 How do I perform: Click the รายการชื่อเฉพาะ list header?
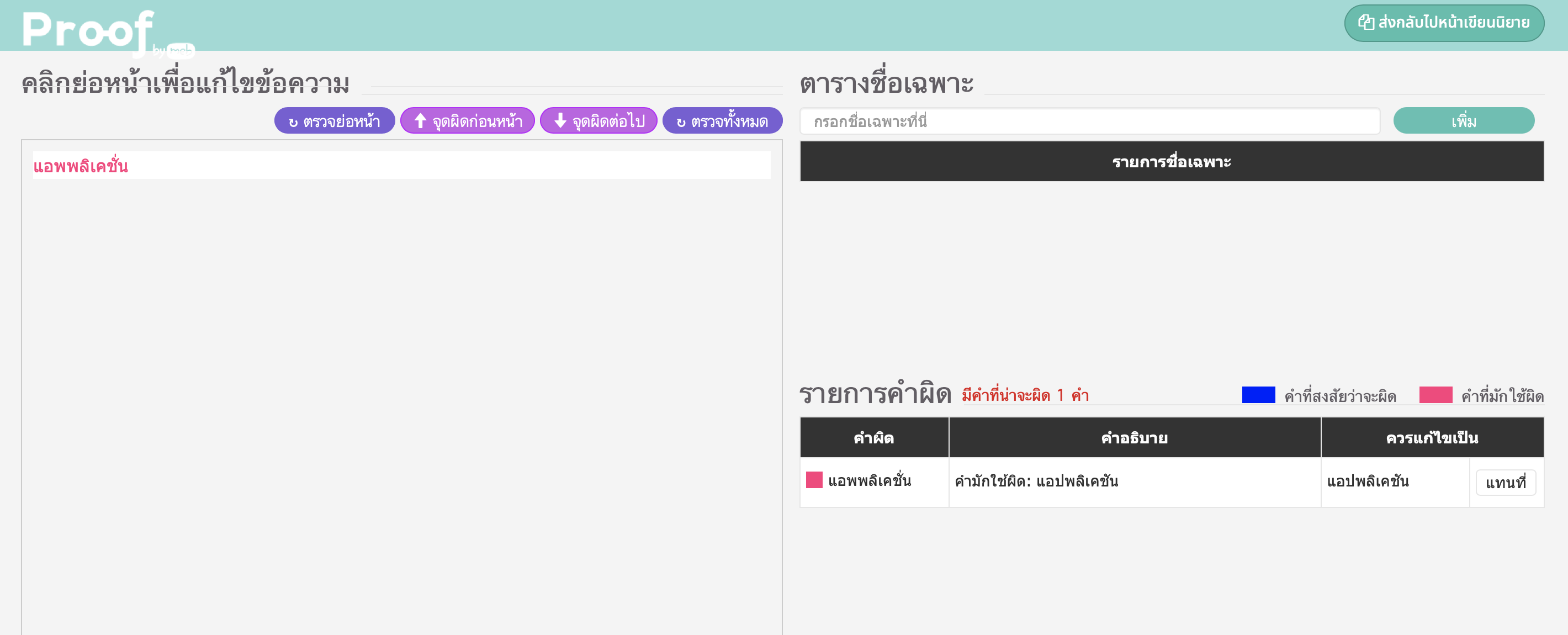[x=1171, y=161]
